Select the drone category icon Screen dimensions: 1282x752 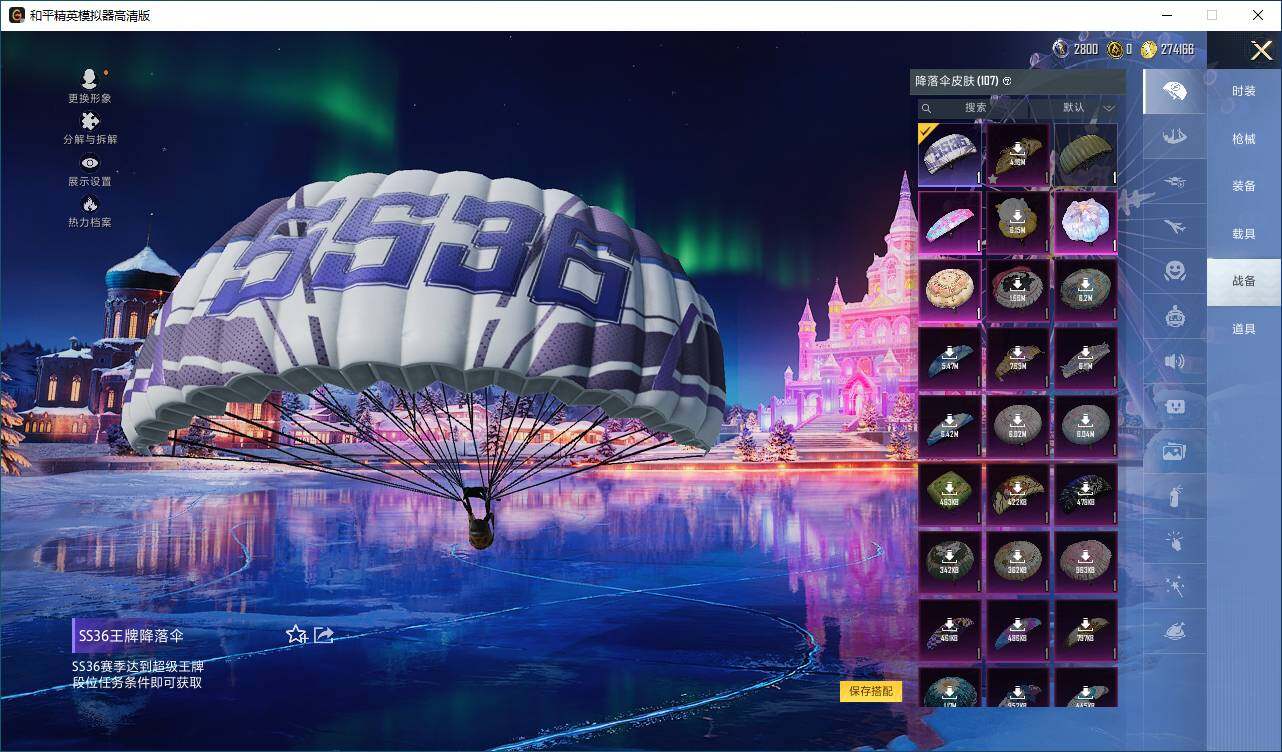point(1174,181)
